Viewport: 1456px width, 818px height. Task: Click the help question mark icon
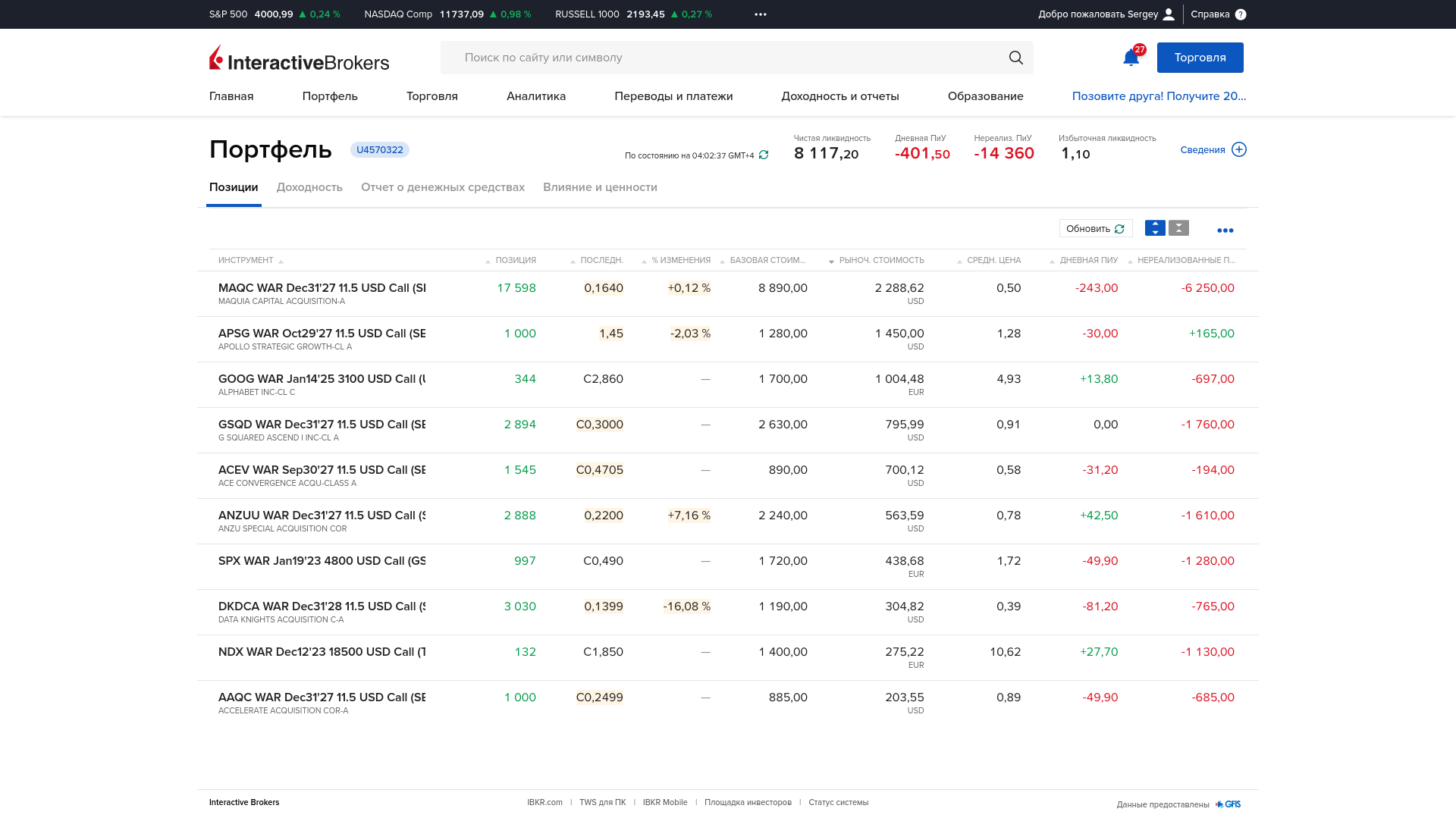pyautogui.click(x=1241, y=14)
